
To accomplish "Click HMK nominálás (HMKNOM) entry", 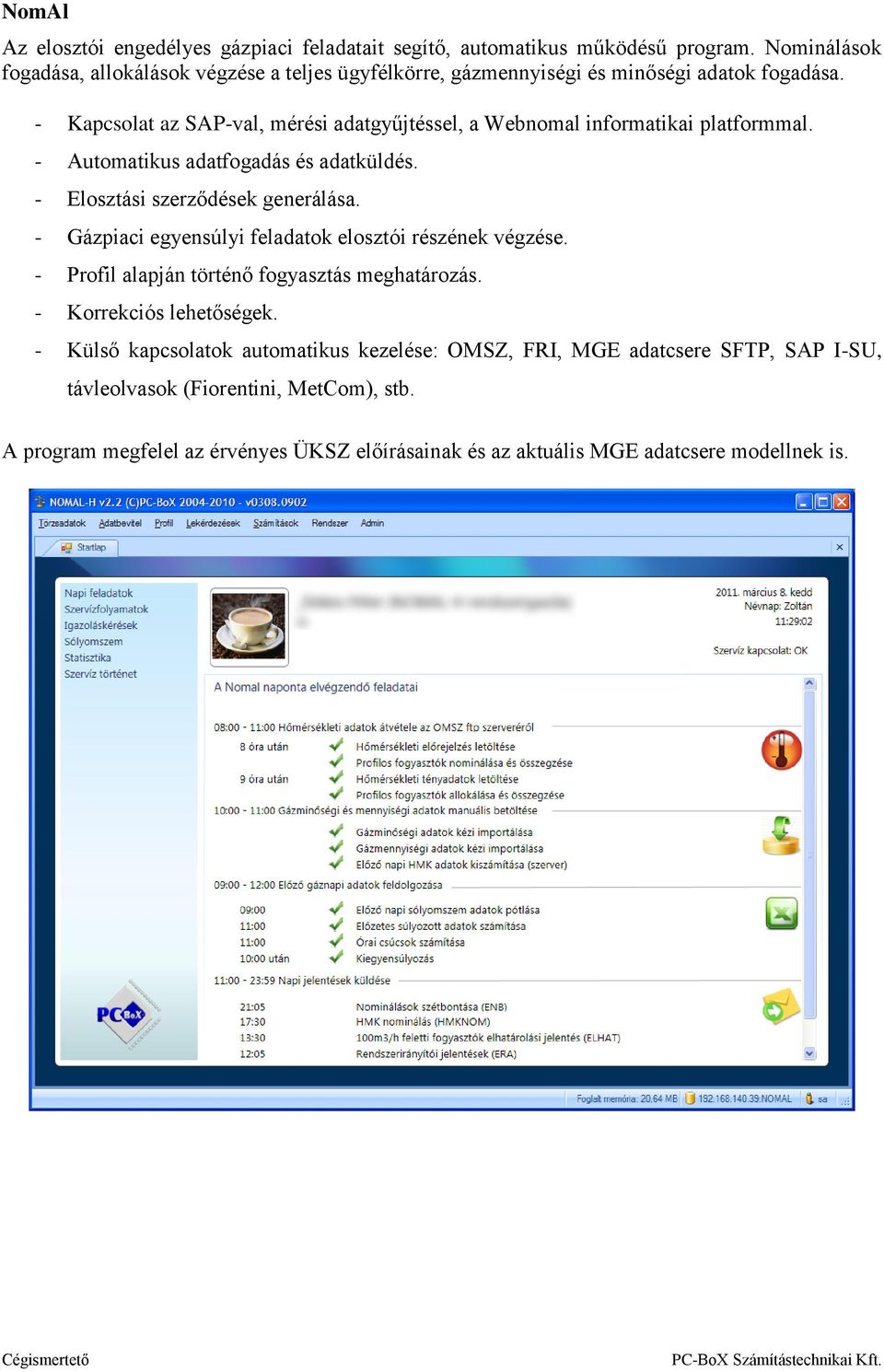I will click(x=423, y=1021).
